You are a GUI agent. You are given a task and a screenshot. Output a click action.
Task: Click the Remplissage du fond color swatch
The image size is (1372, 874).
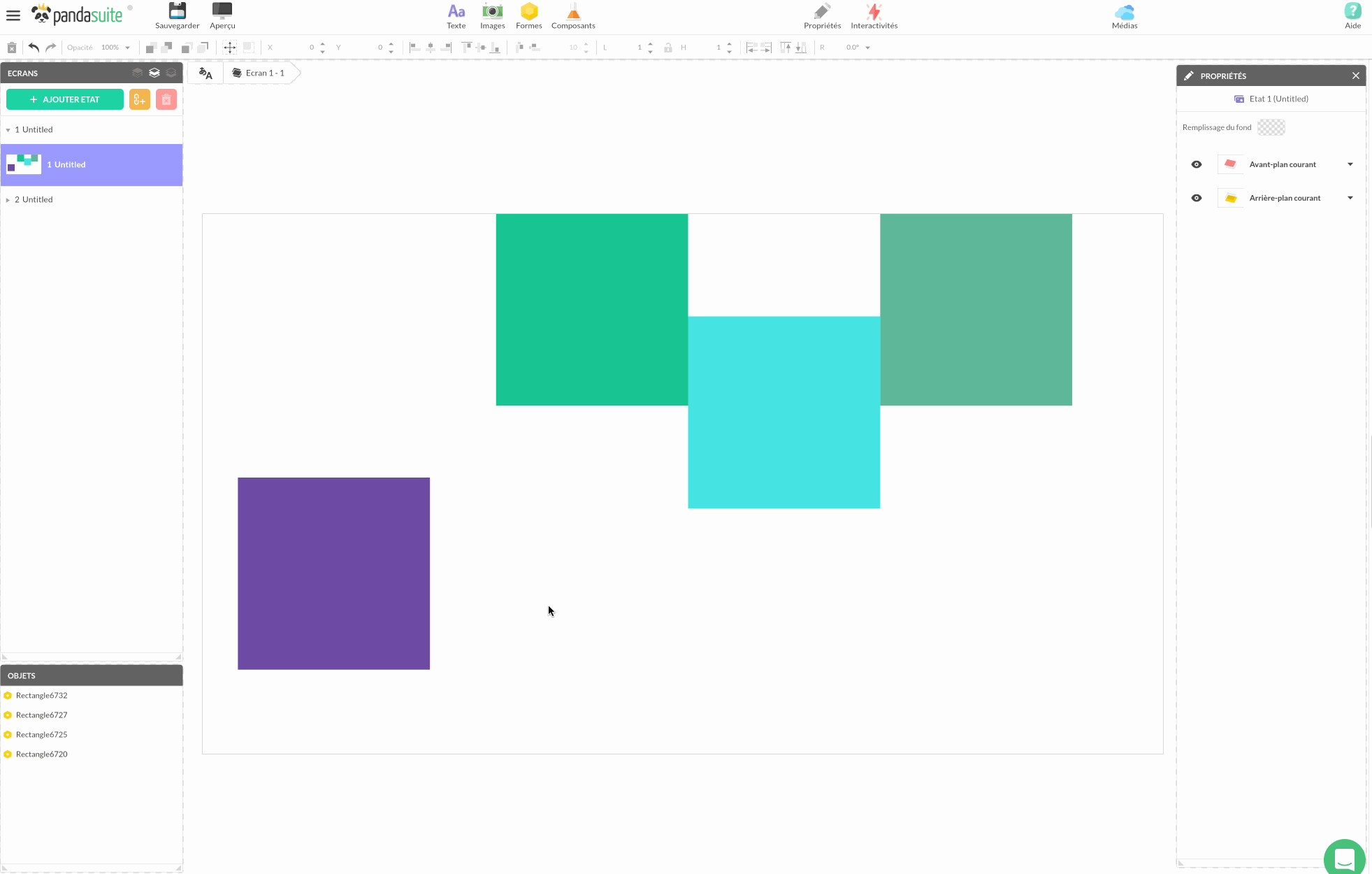[1271, 127]
